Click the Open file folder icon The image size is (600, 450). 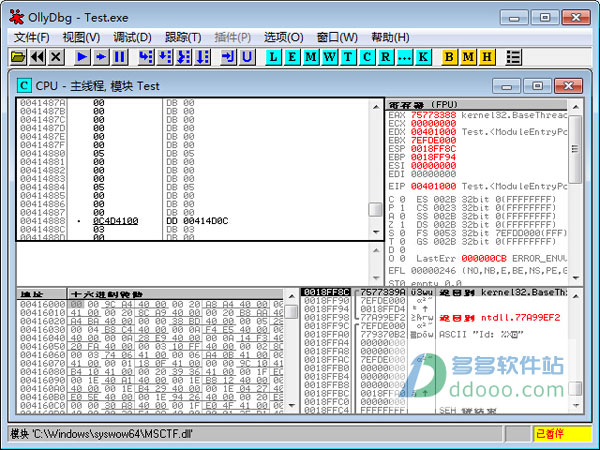[x=18, y=57]
